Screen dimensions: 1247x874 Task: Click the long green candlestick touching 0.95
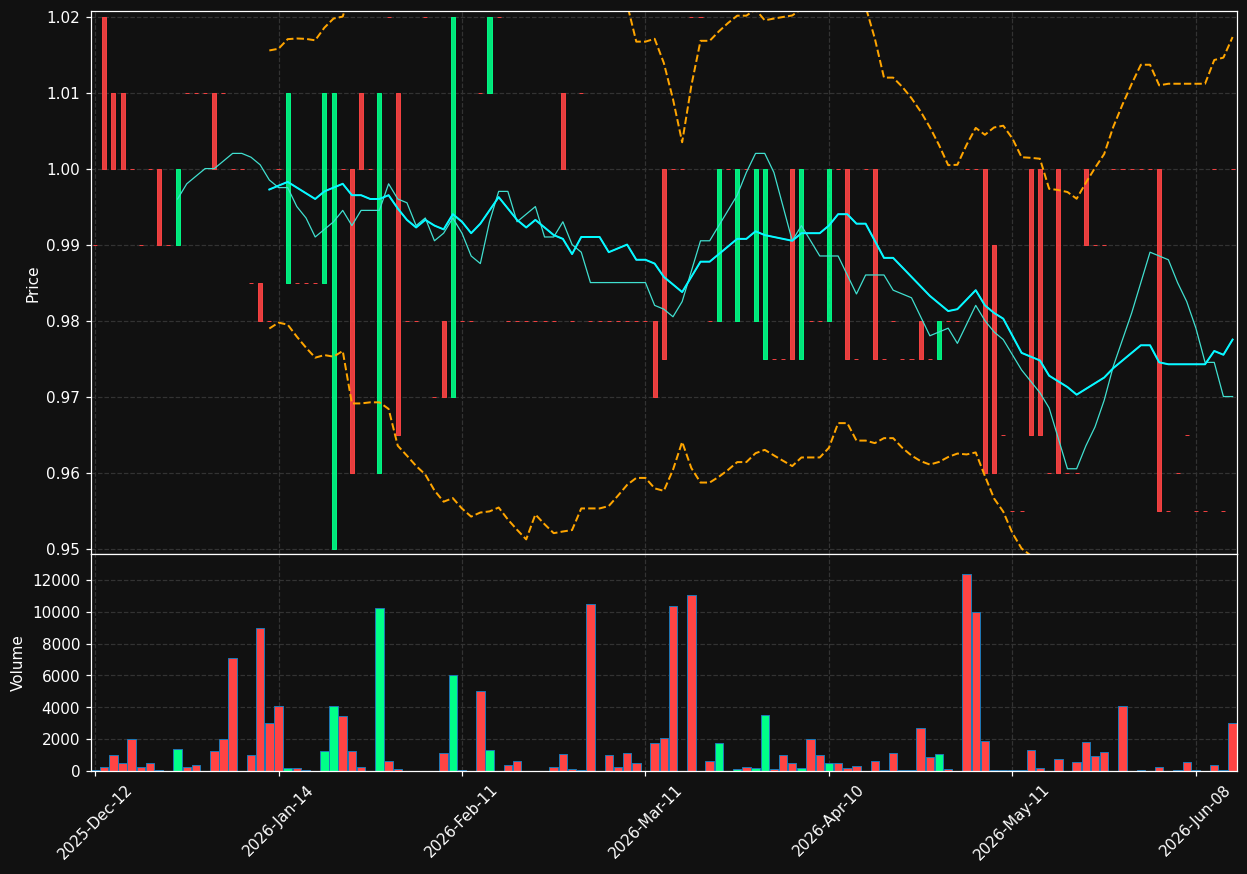click(x=334, y=321)
